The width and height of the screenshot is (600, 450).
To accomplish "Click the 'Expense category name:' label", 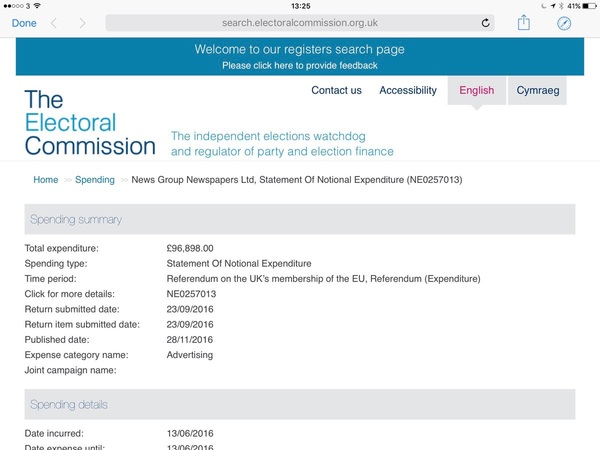I will coord(77,355).
